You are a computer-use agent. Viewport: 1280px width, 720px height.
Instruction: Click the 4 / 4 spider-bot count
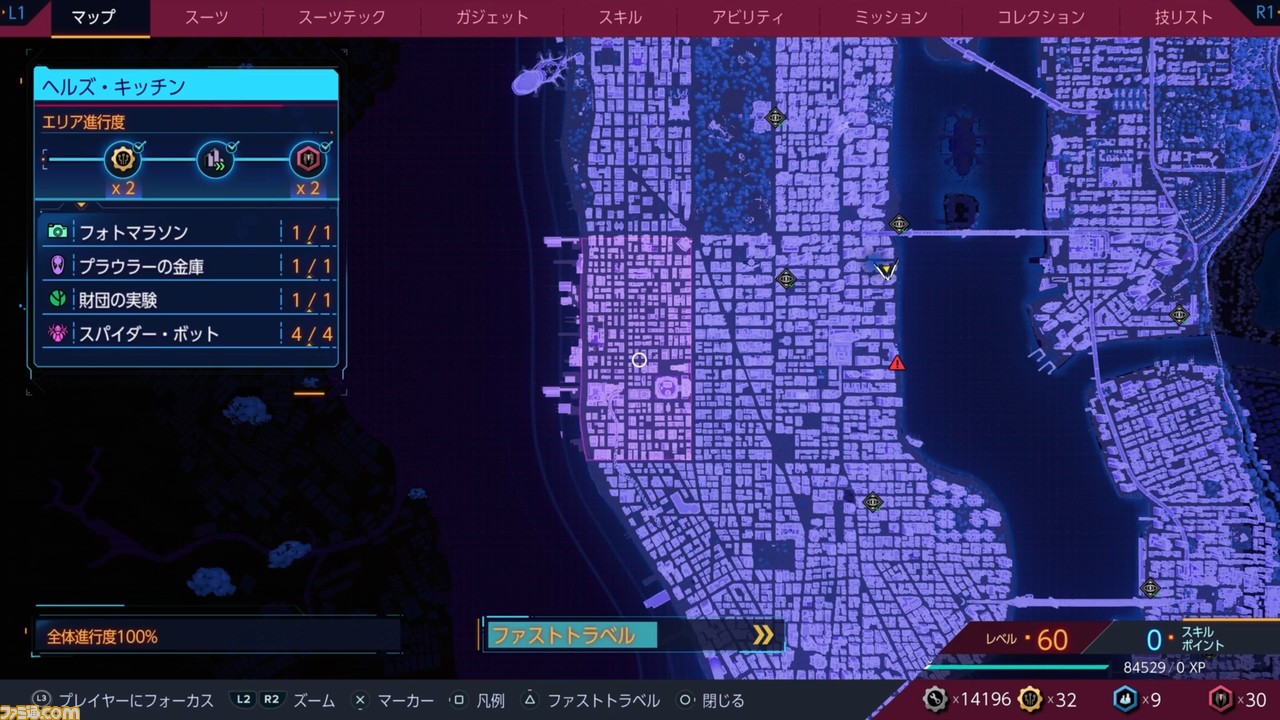(x=311, y=334)
